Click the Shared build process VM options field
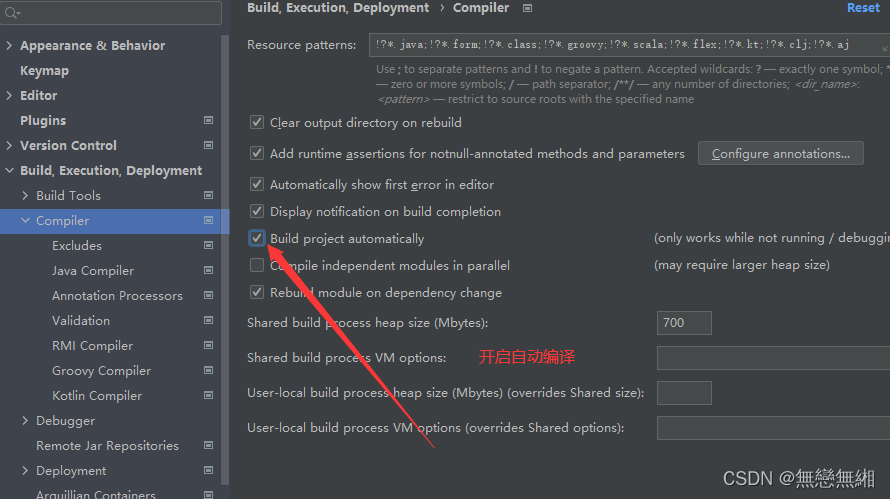 coord(773,358)
